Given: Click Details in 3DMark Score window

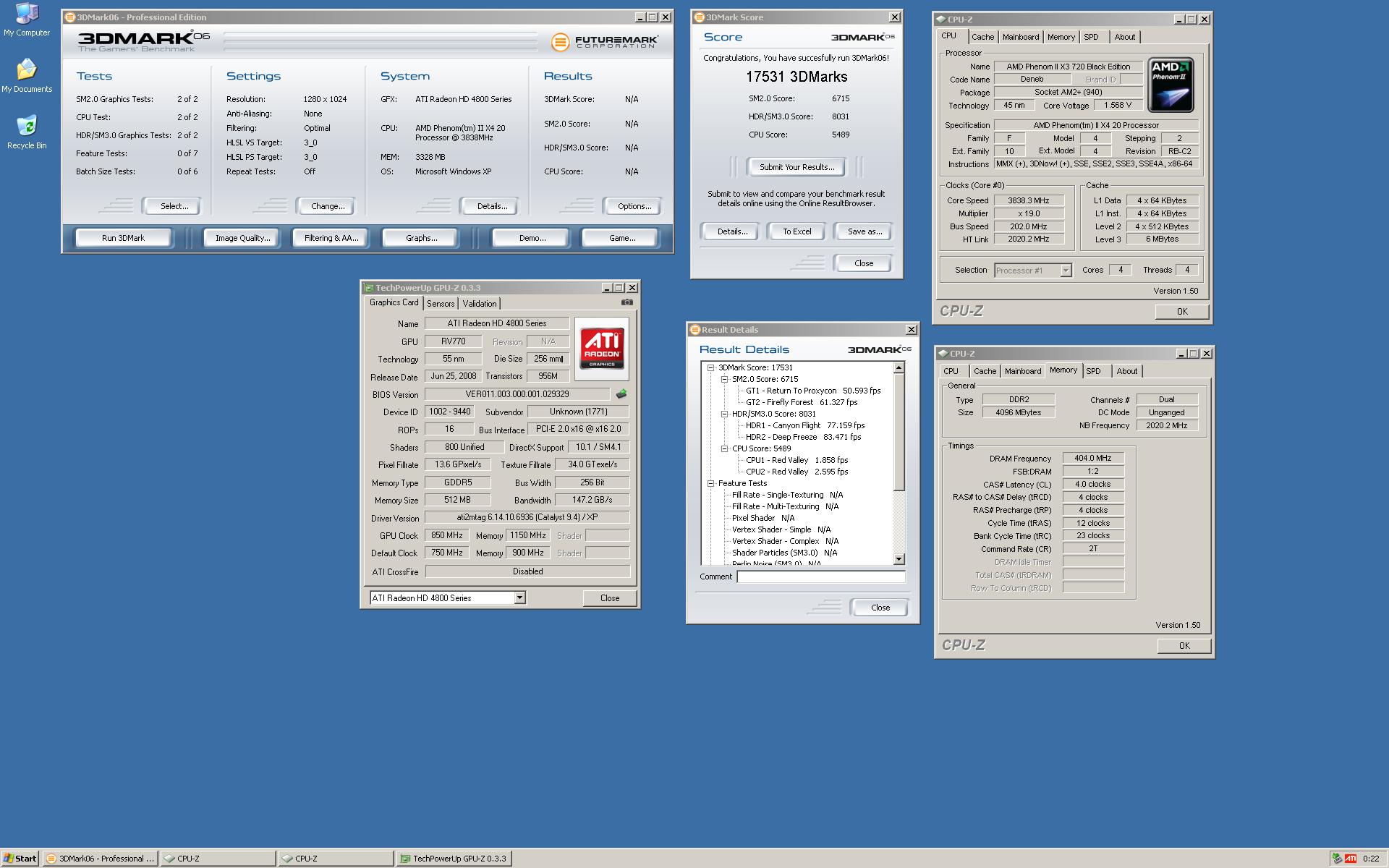Looking at the screenshot, I should 731,231.
